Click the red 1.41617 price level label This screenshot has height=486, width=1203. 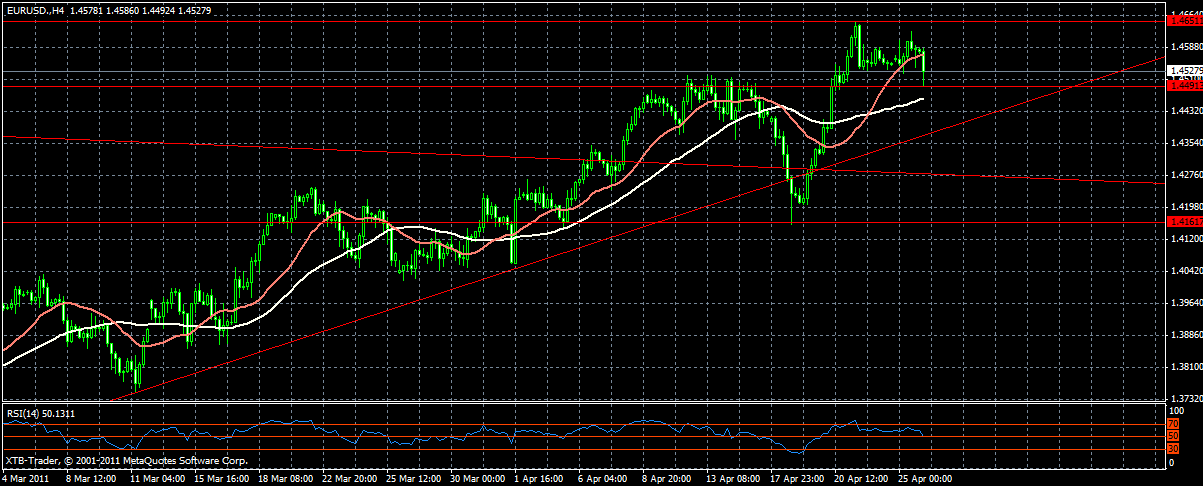click(1184, 222)
